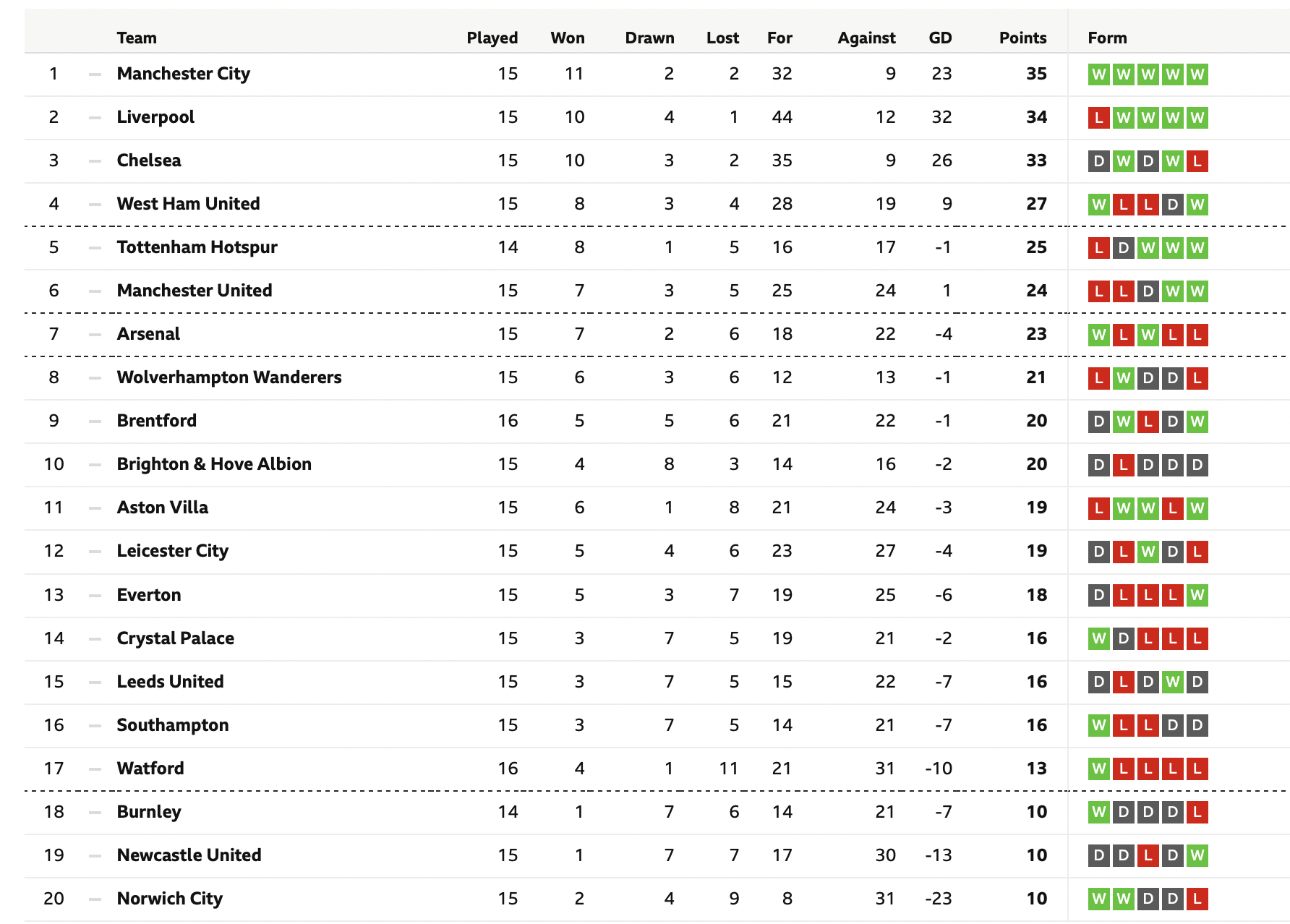
Task: Open the Wolverhampton Wanderers team link
Action: click(x=229, y=377)
